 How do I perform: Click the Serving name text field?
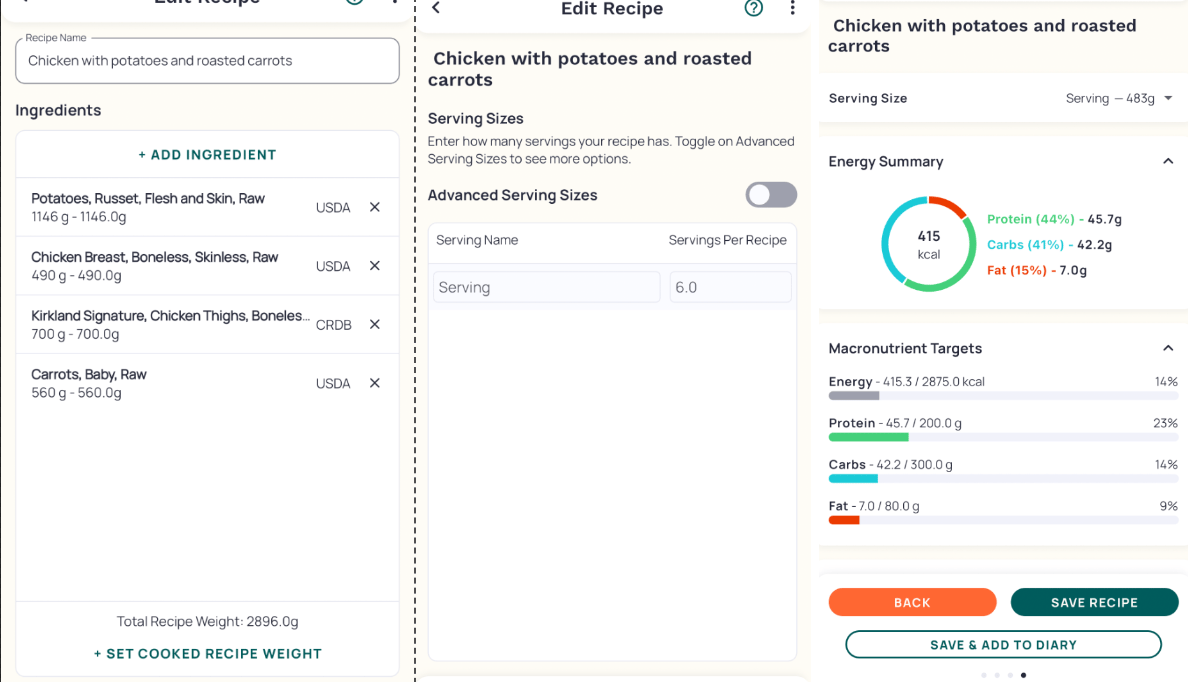[546, 287]
